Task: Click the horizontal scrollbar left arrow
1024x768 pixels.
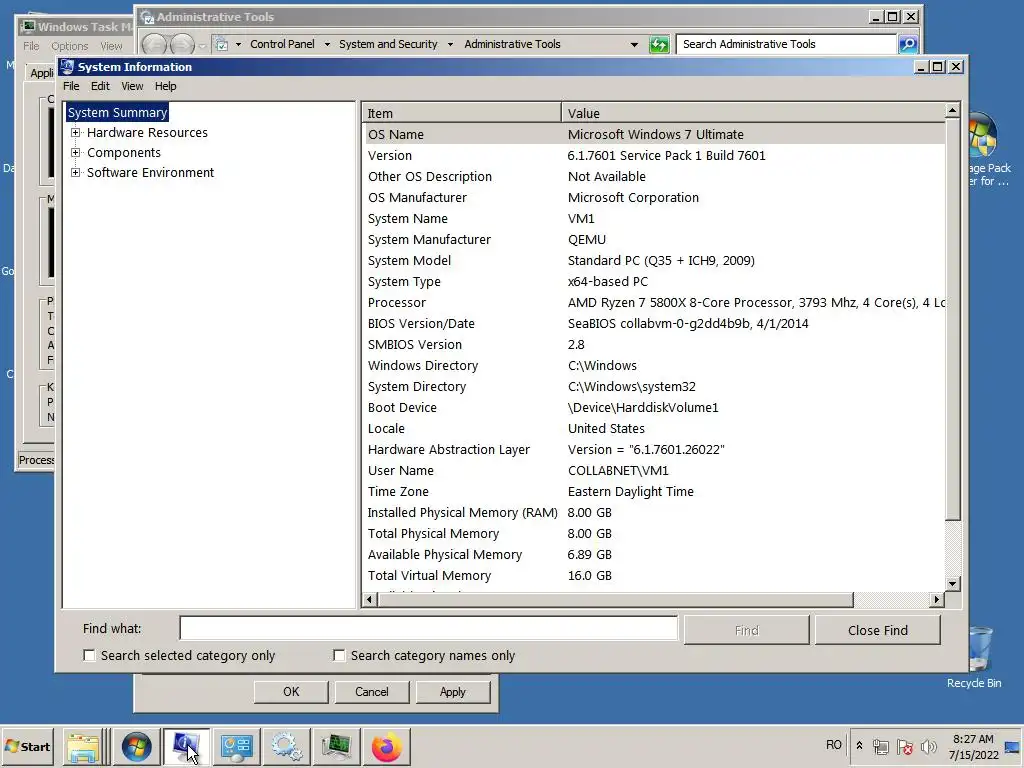Action: pos(370,600)
